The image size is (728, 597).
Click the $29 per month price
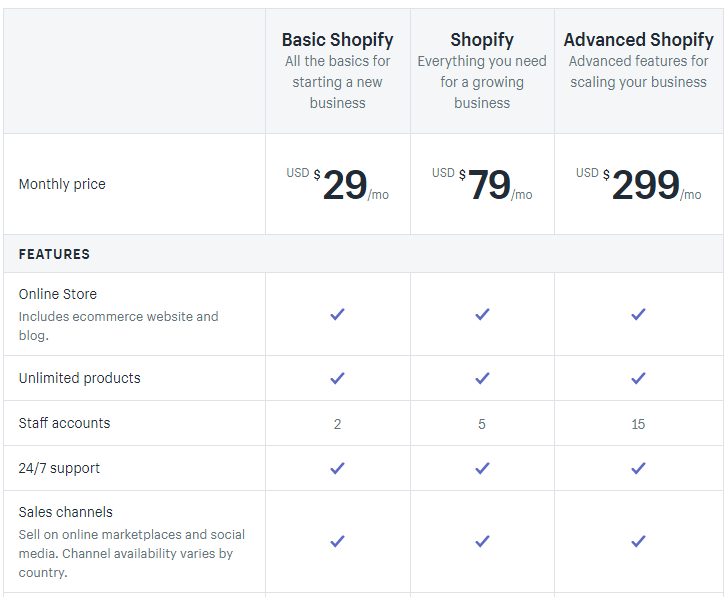345,185
